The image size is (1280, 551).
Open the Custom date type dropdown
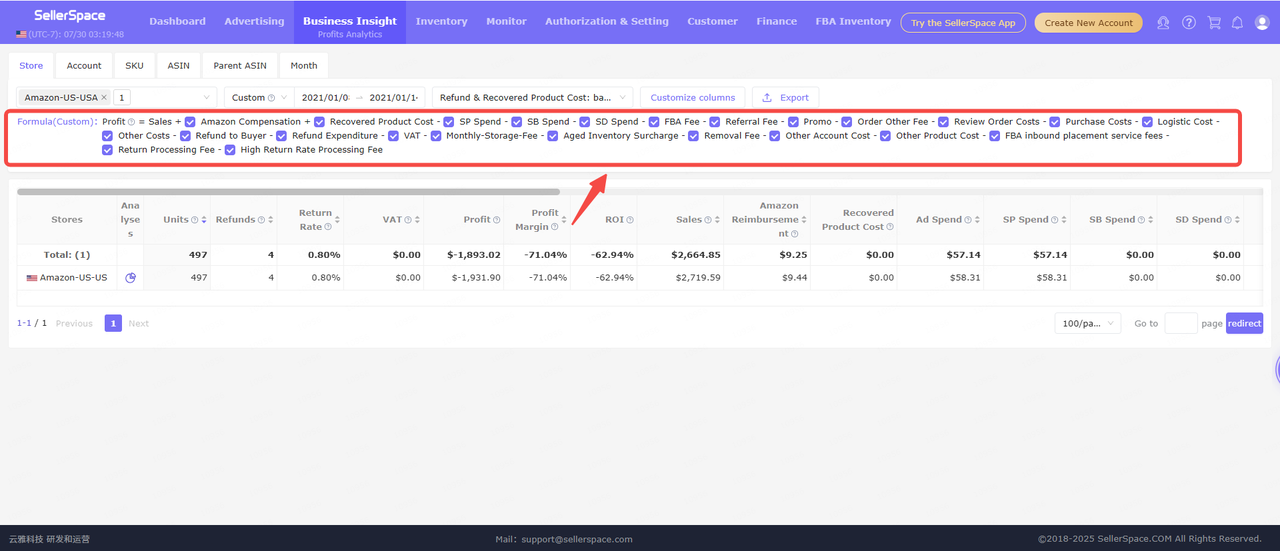click(258, 97)
